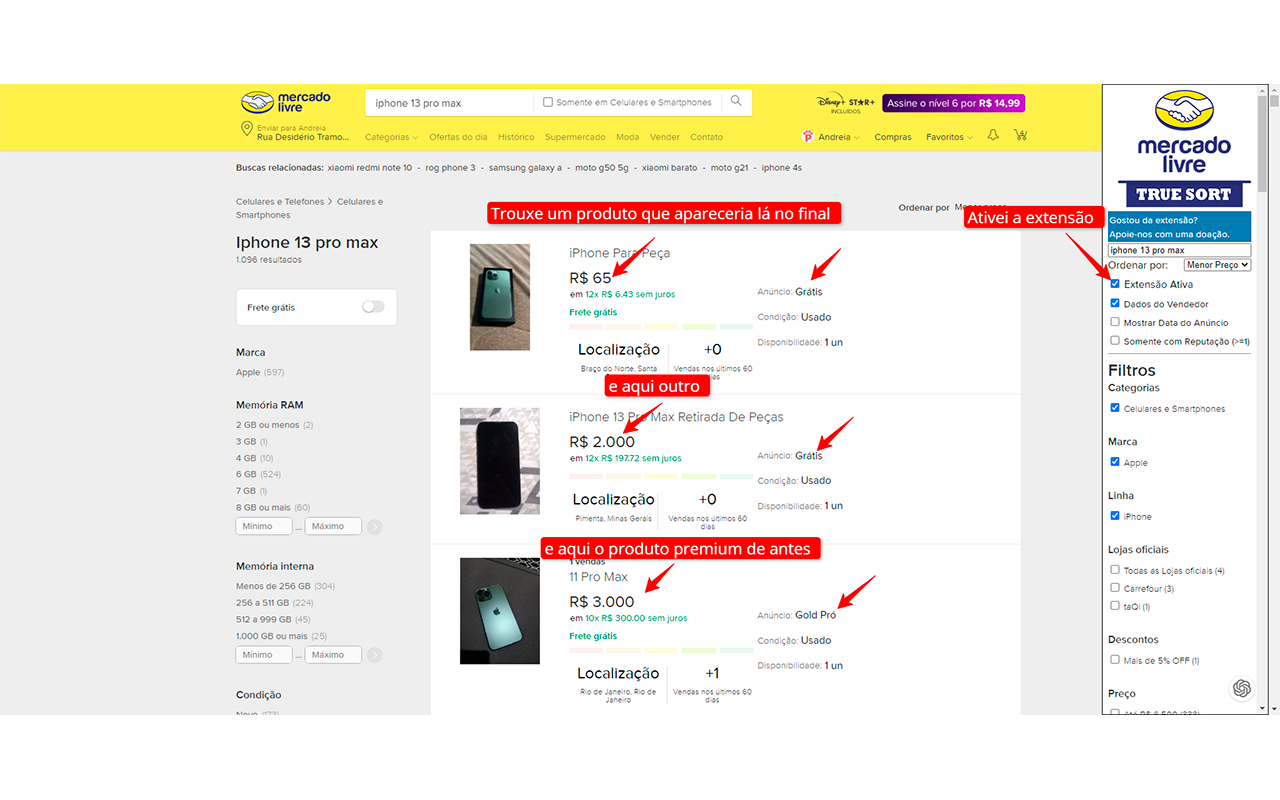Check Somente em Celulares e Smartphones

pos(548,102)
